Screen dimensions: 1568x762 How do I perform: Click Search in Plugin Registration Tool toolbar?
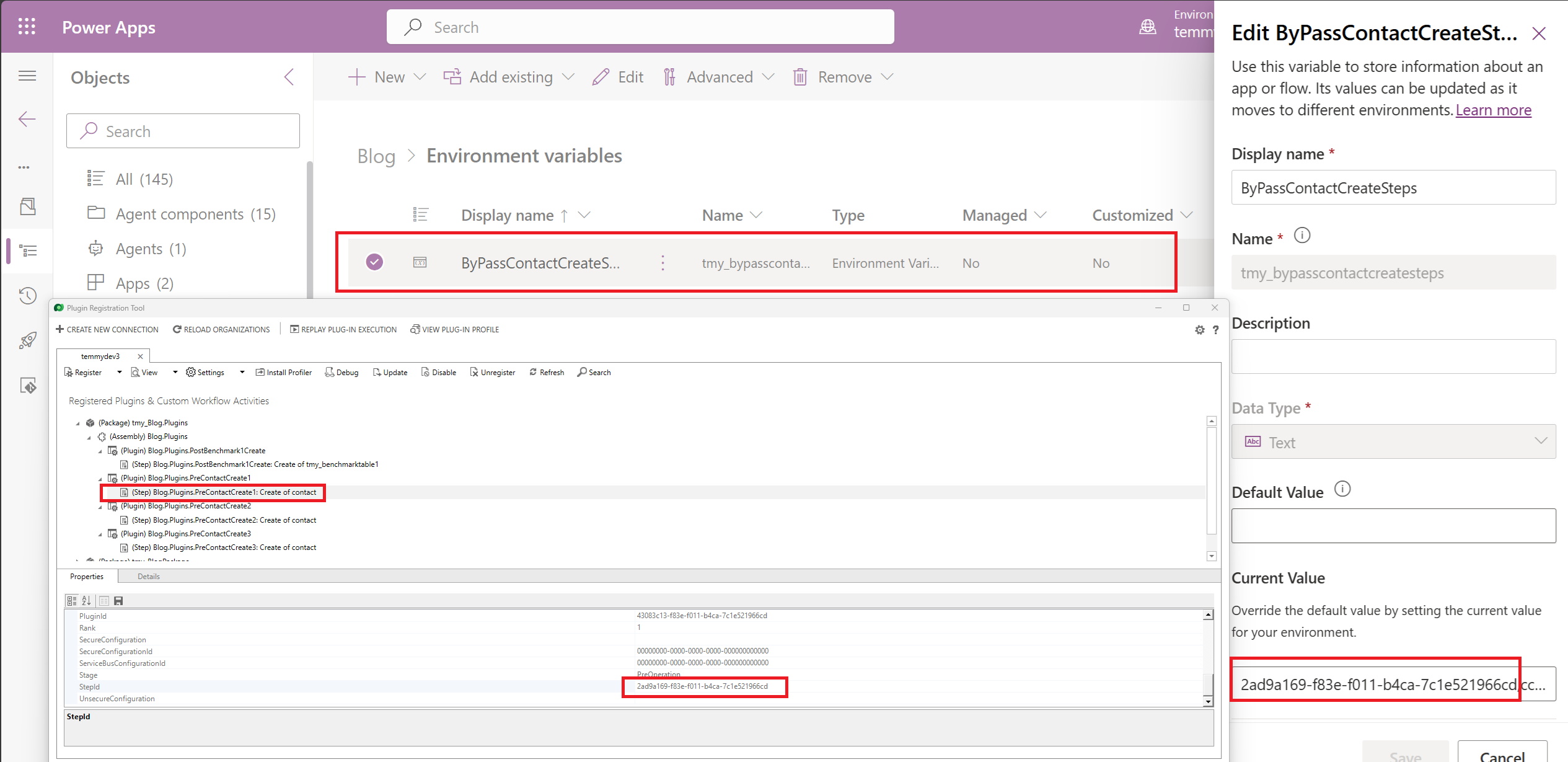[594, 372]
